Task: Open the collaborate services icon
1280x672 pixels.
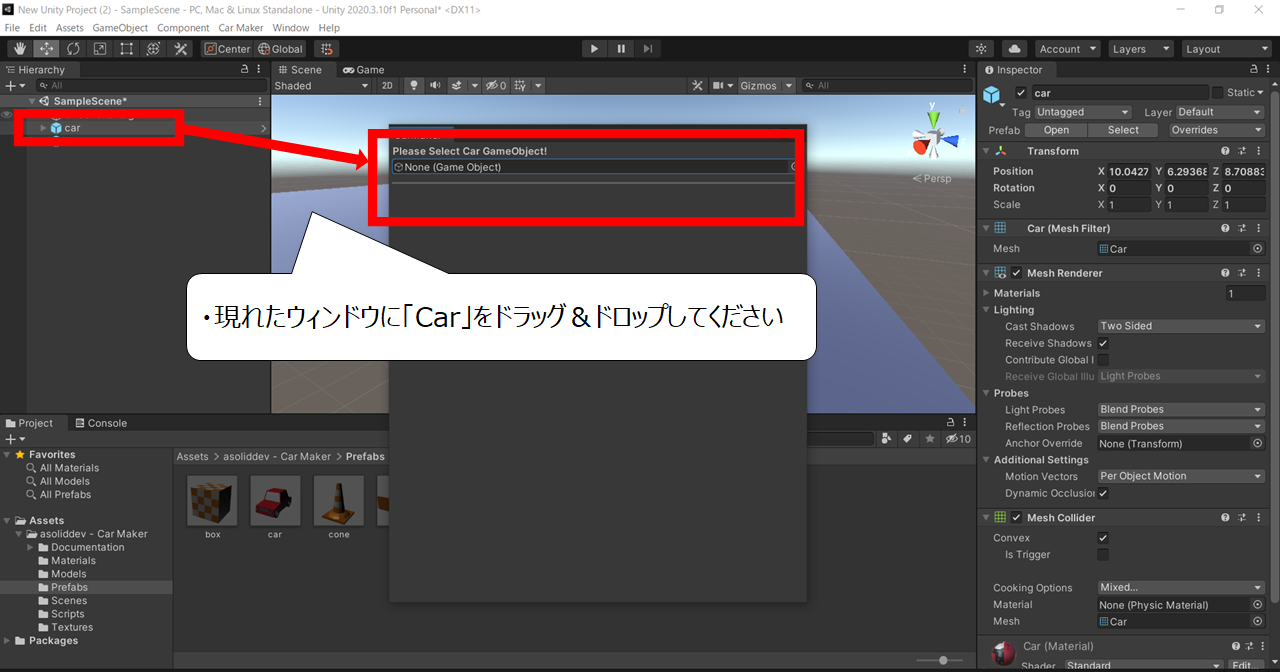Action: [982, 49]
